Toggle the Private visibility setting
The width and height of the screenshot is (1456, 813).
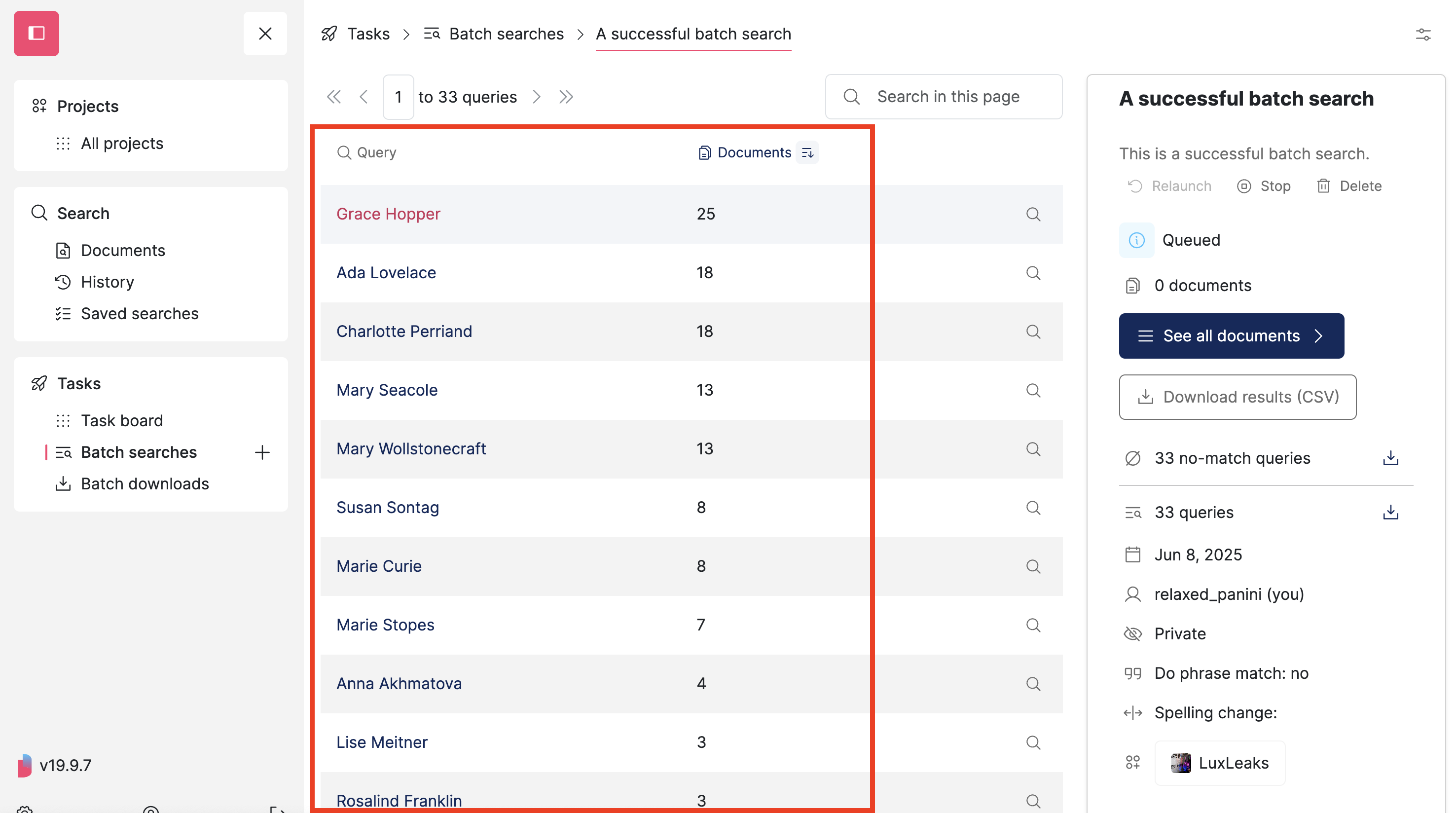pyautogui.click(x=1180, y=634)
